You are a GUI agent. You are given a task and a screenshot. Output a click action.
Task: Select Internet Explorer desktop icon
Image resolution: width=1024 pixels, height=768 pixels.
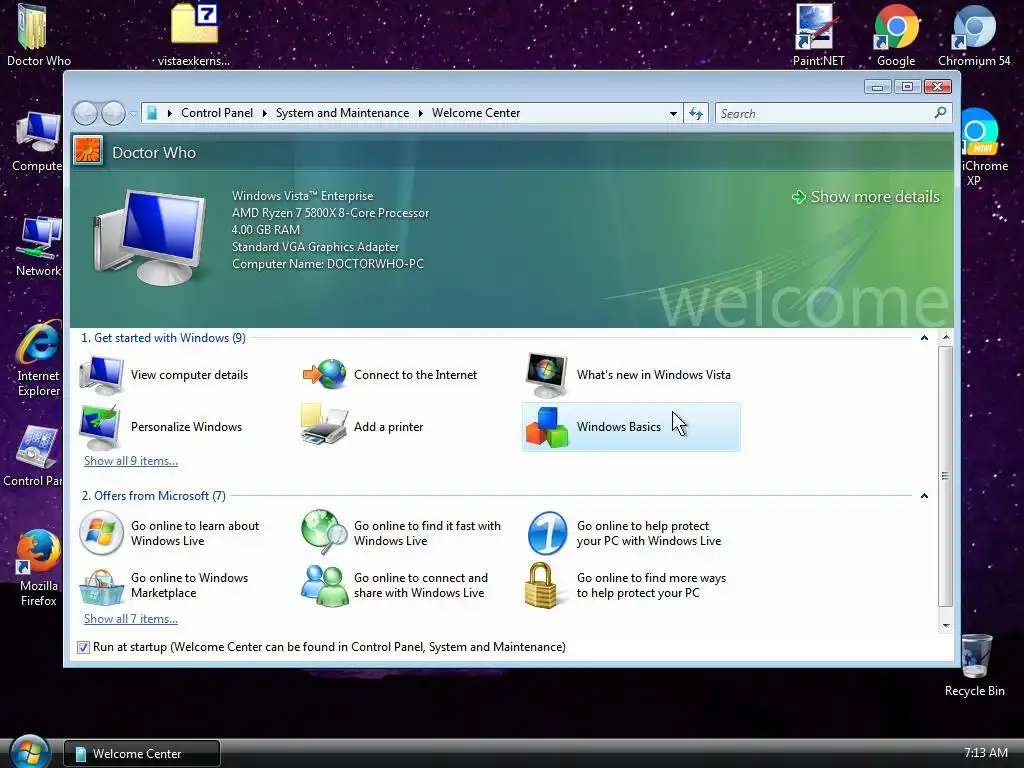(38, 359)
